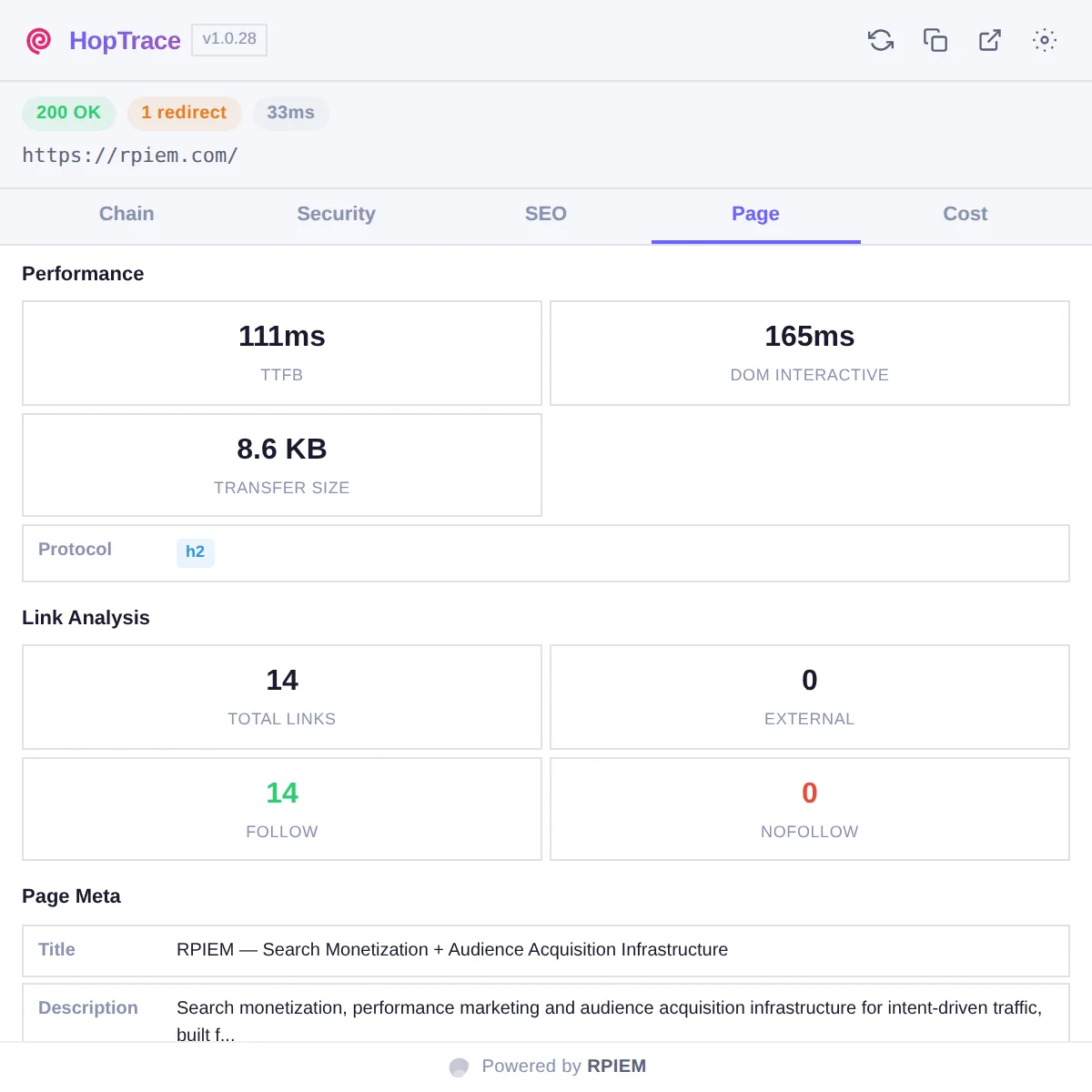Click the 8.6 KB Transfer Size card

click(282, 465)
